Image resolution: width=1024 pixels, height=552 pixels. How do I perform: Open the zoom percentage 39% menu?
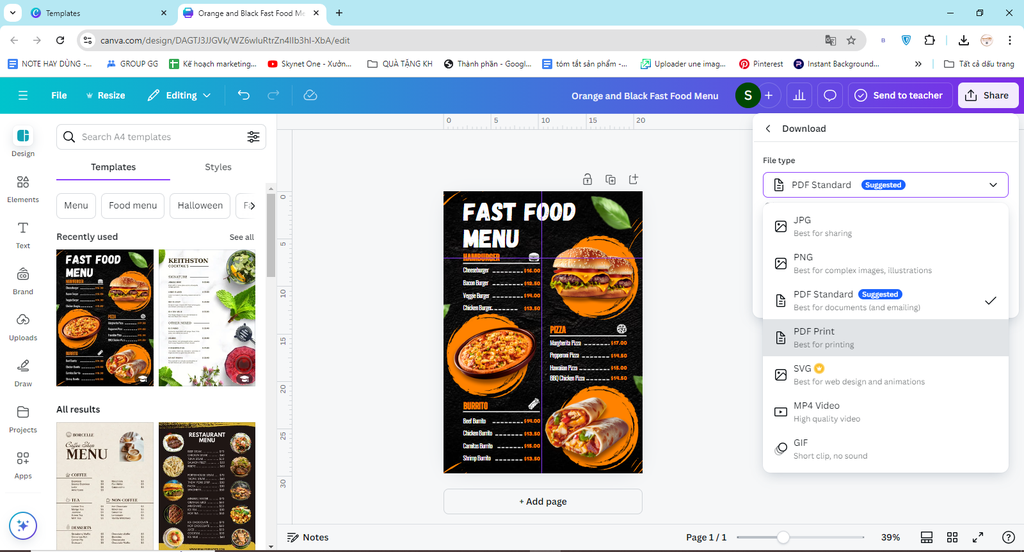pyautogui.click(x=890, y=537)
